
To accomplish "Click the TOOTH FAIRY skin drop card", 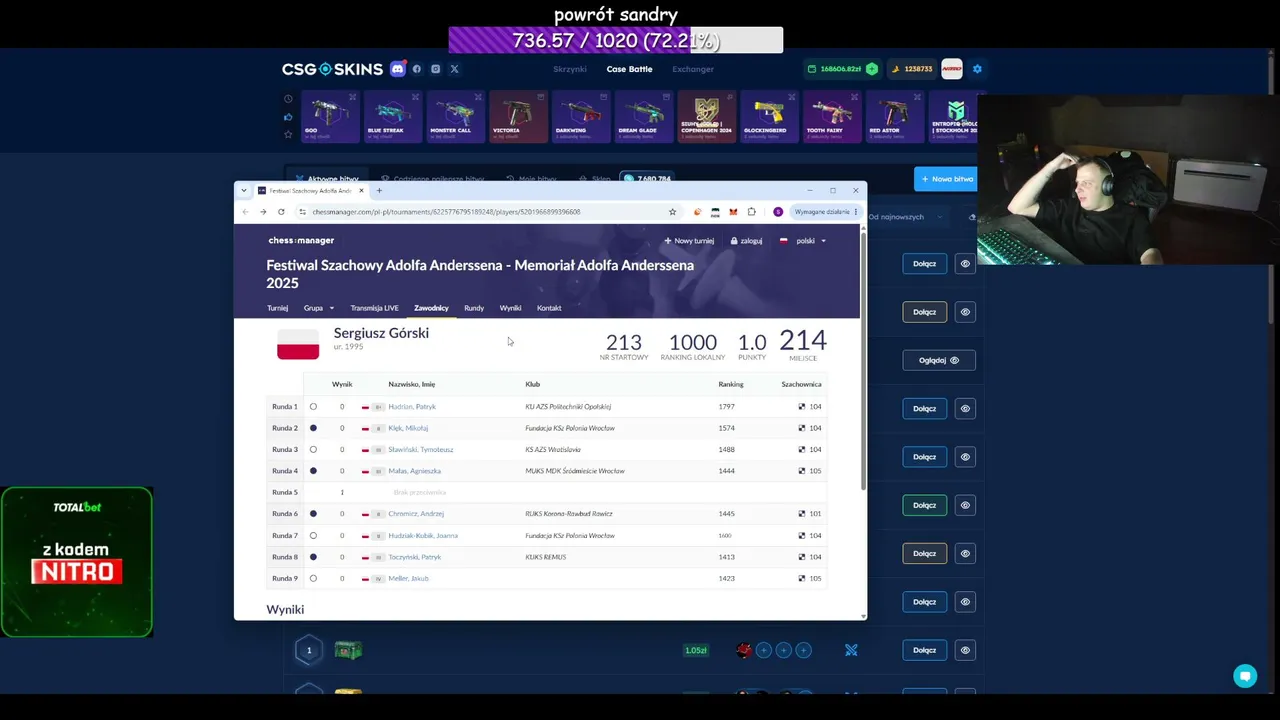I will 832,117.
